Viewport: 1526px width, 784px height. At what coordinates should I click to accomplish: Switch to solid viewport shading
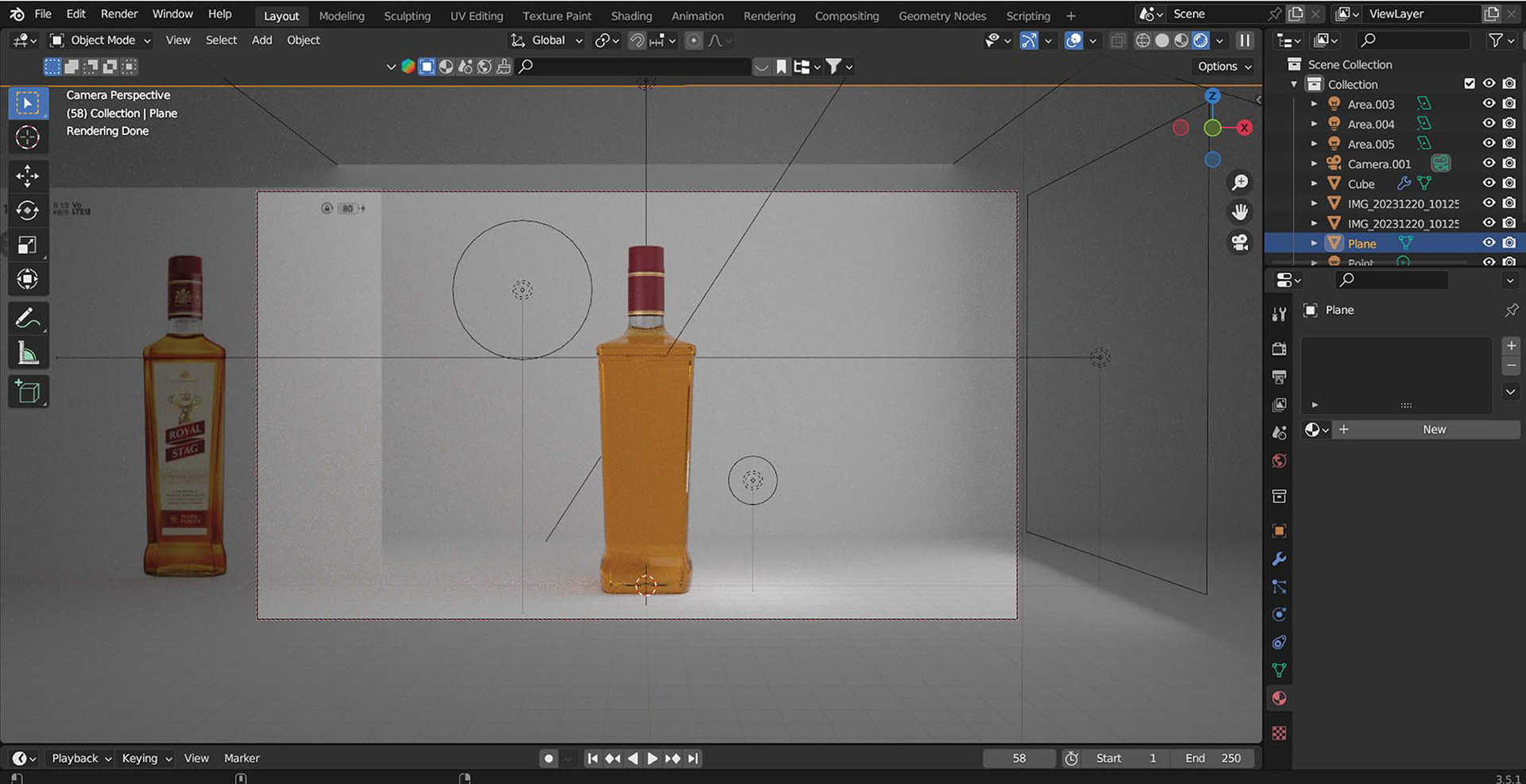[x=1162, y=41]
